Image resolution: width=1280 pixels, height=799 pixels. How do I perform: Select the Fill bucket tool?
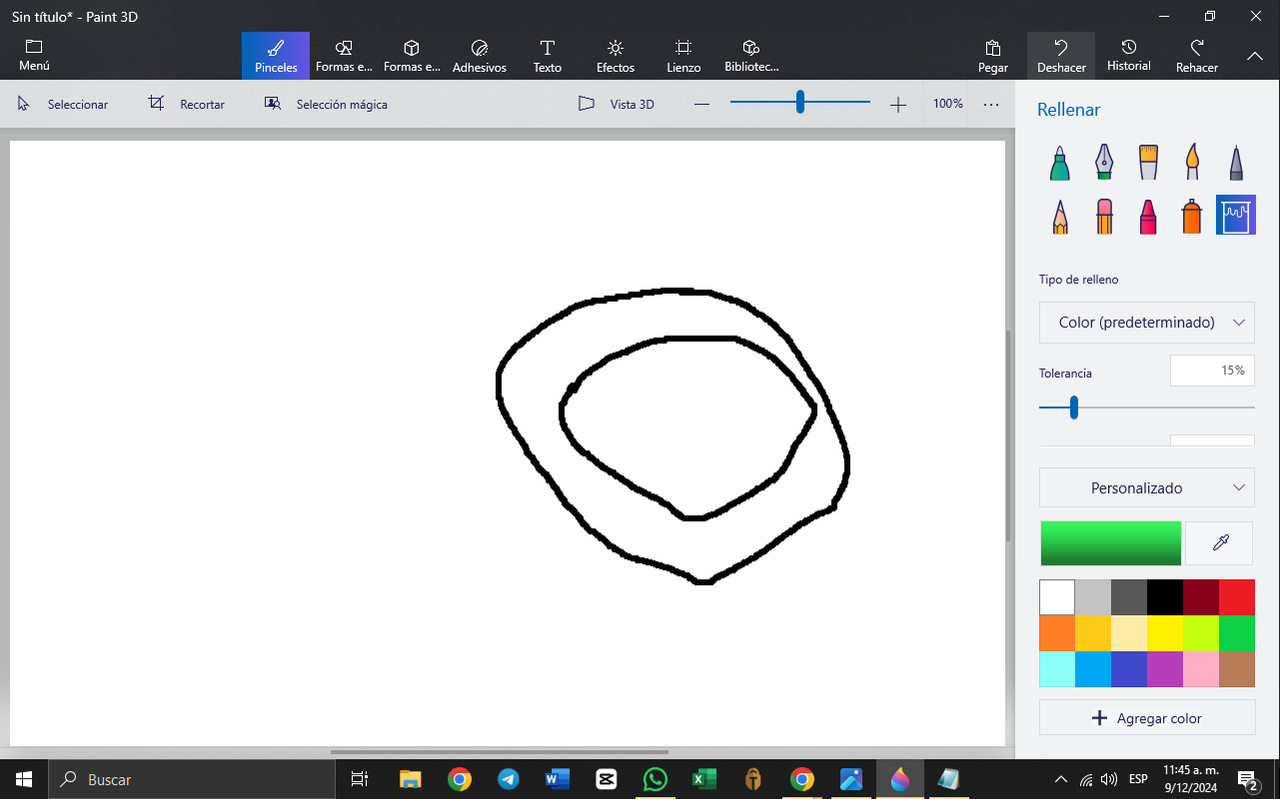point(1236,215)
